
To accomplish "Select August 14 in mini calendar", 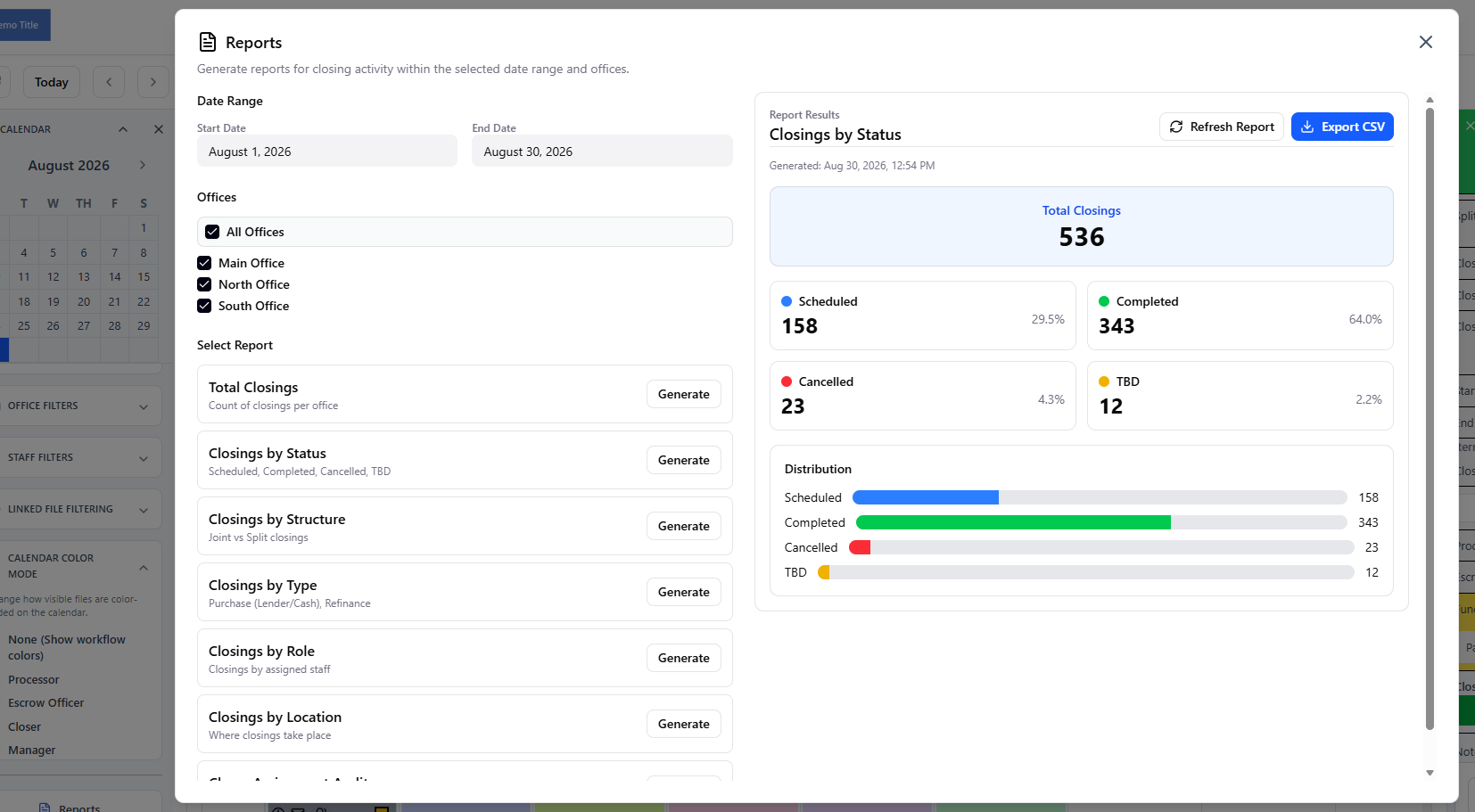I will point(114,276).
